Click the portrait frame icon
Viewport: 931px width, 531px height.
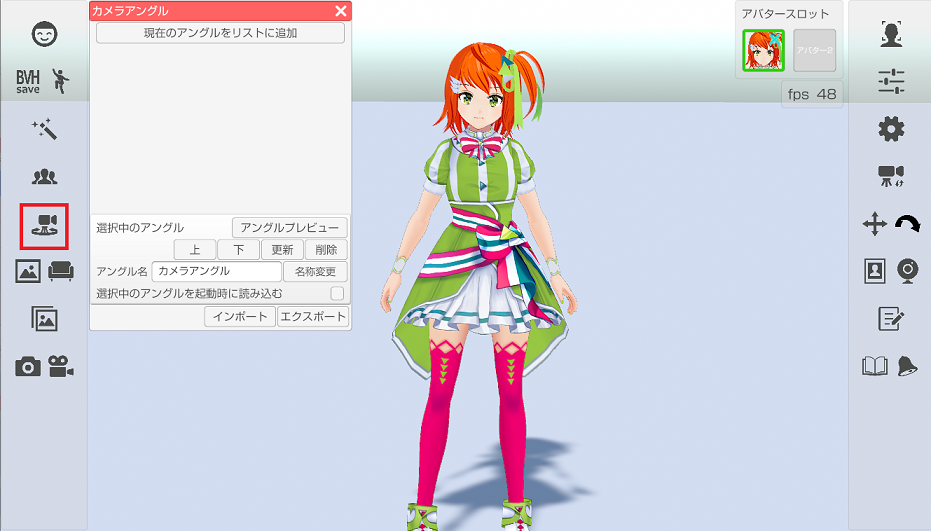[x=875, y=271]
